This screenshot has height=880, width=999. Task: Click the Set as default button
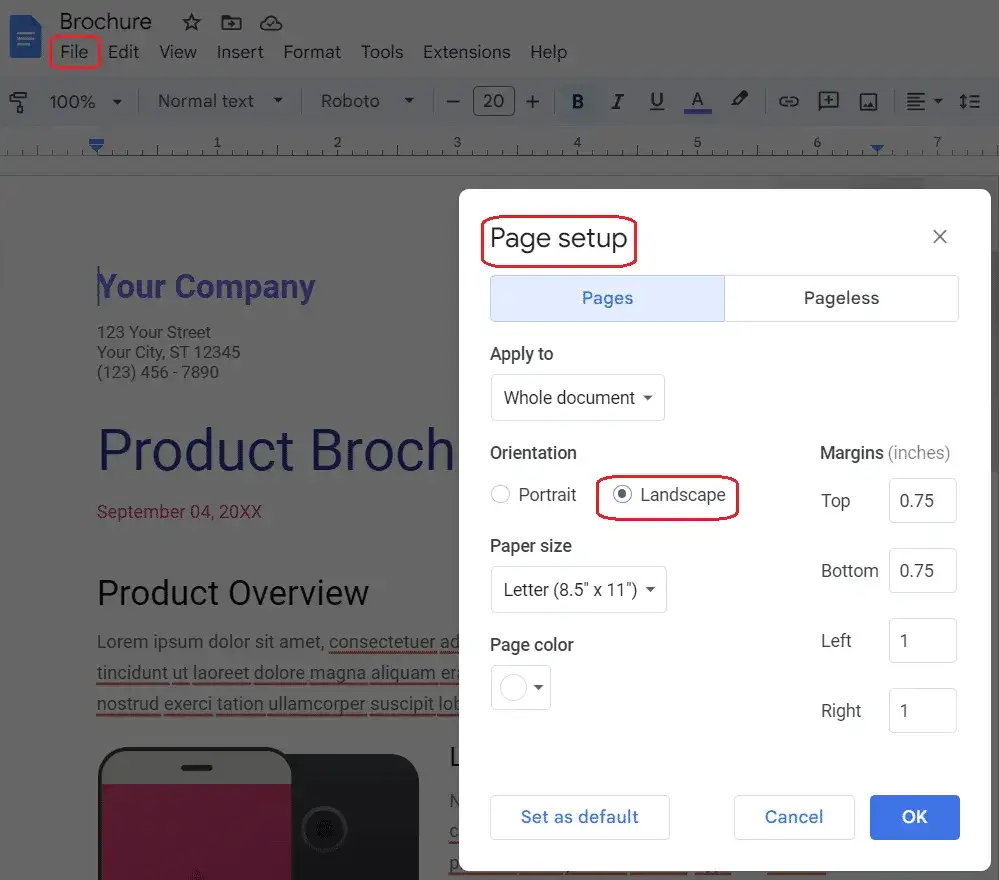(x=579, y=817)
